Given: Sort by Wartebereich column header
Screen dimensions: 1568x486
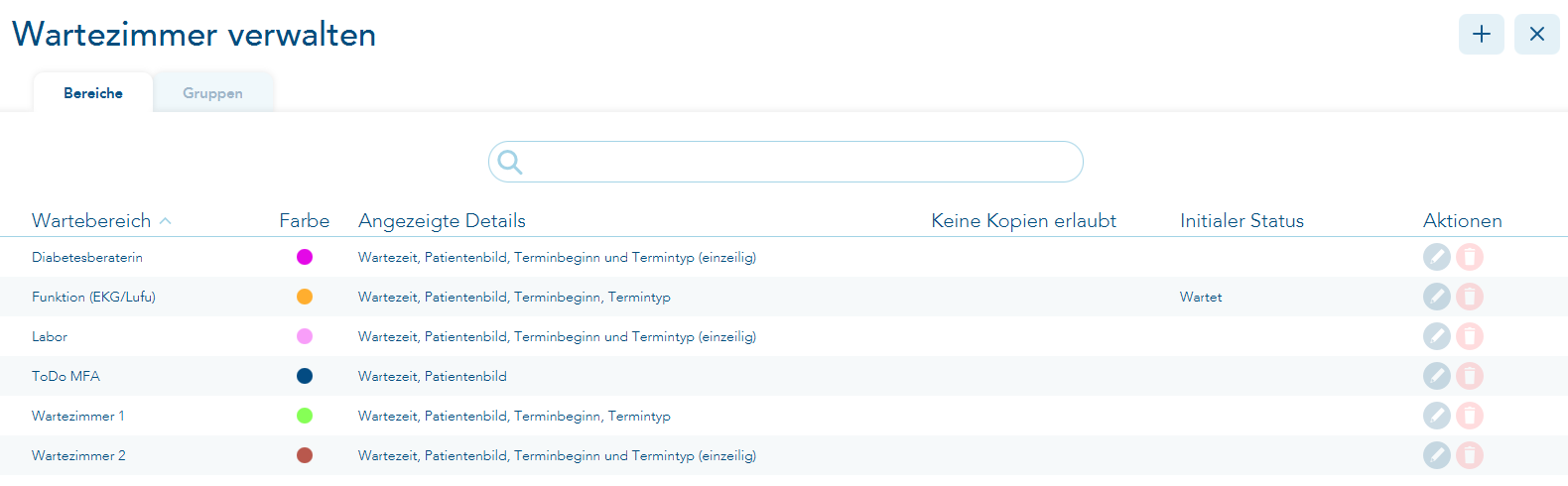Looking at the screenshot, I should (91, 220).
